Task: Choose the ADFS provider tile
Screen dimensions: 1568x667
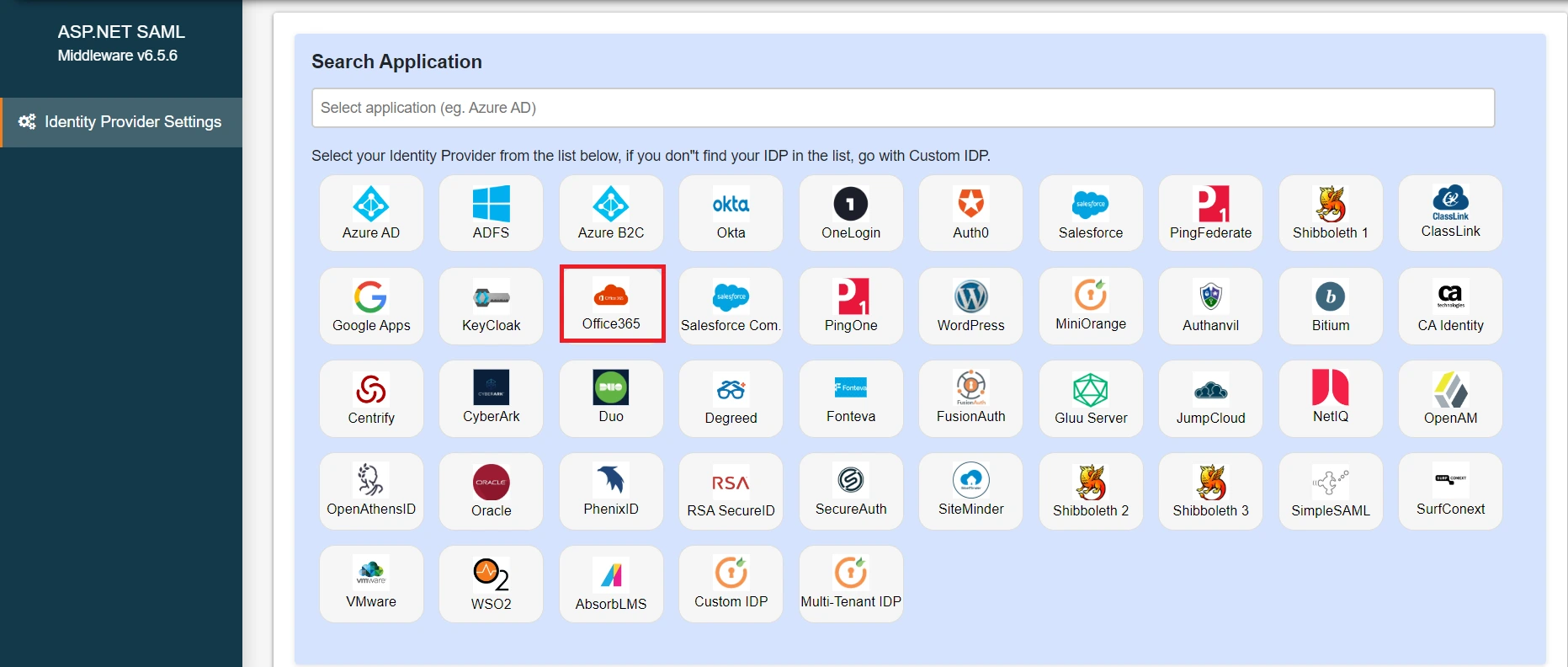Action: (491, 213)
